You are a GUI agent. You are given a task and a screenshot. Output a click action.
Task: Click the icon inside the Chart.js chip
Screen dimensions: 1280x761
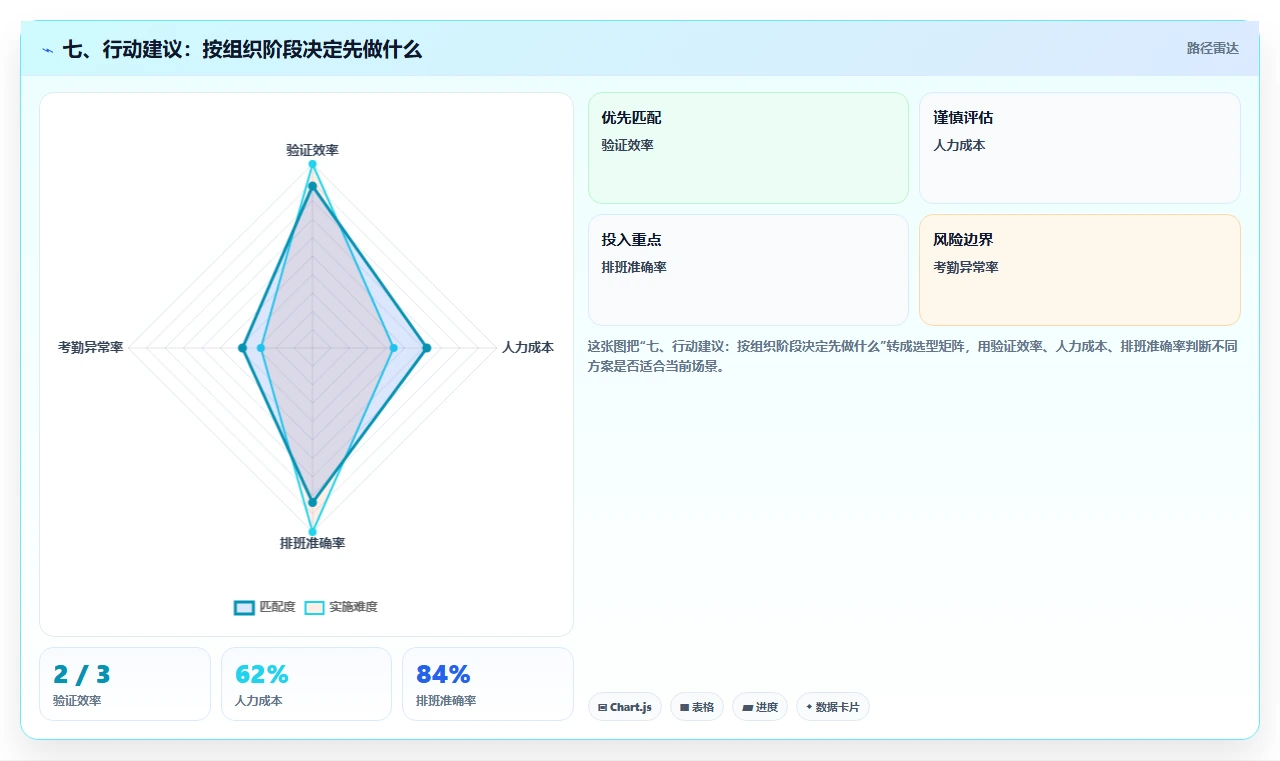pyautogui.click(x=602, y=707)
